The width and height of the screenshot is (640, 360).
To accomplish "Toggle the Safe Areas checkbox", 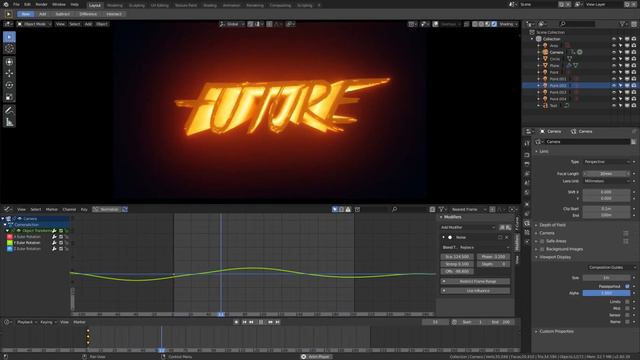I will [542, 241].
